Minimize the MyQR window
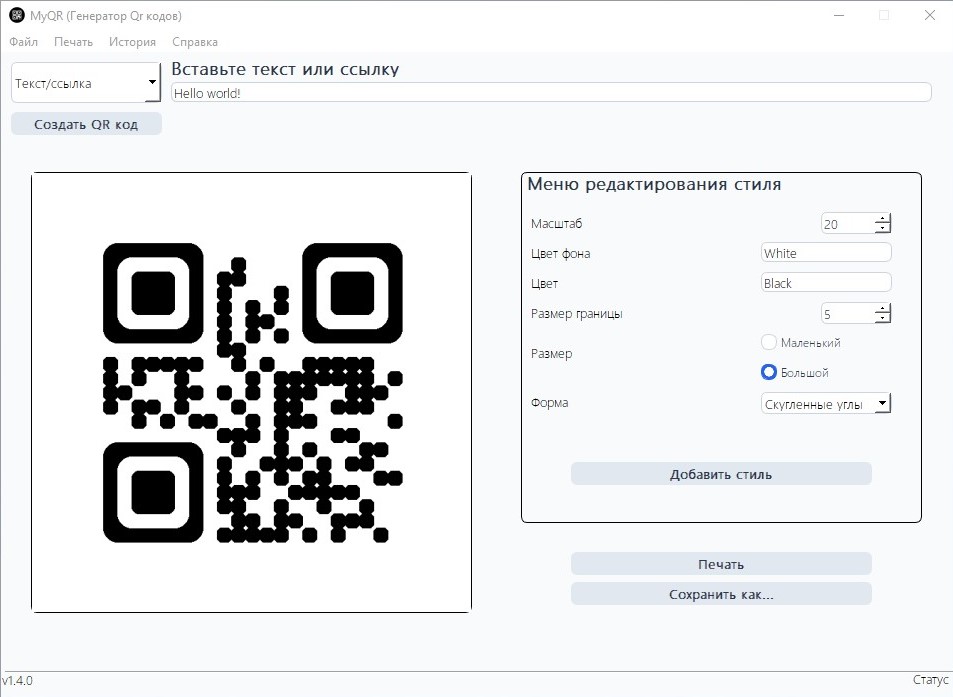This screenshot has width=953, height=697. click(x=839, y=16)
